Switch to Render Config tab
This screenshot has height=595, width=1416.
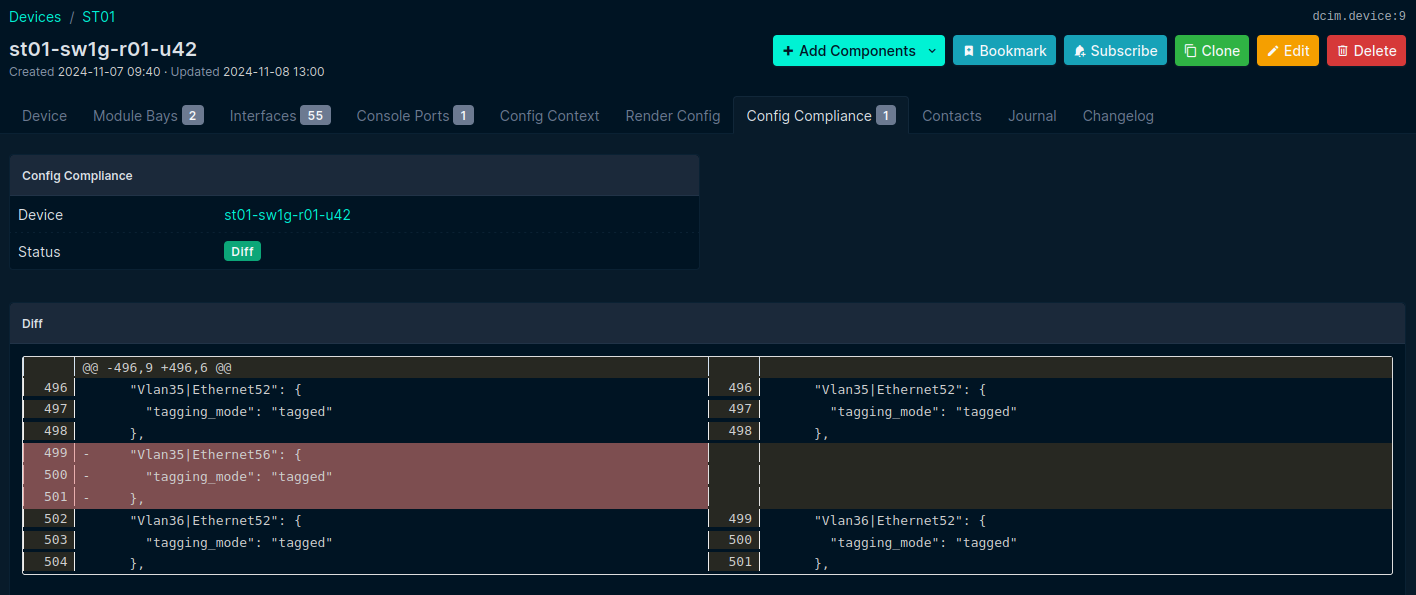tap(672, 116)
